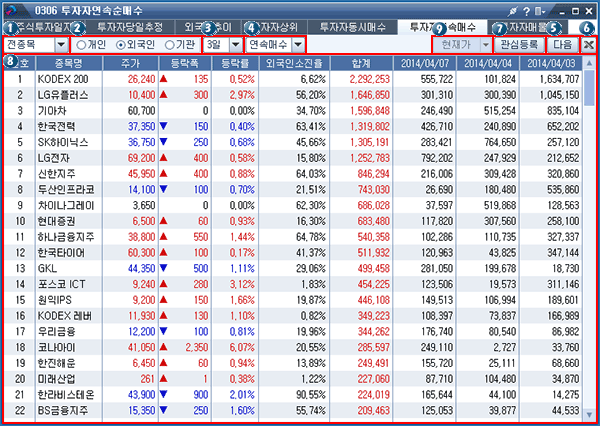Select the 한라비스테온 stock name
Screen dimensions: 600x426
66,395
